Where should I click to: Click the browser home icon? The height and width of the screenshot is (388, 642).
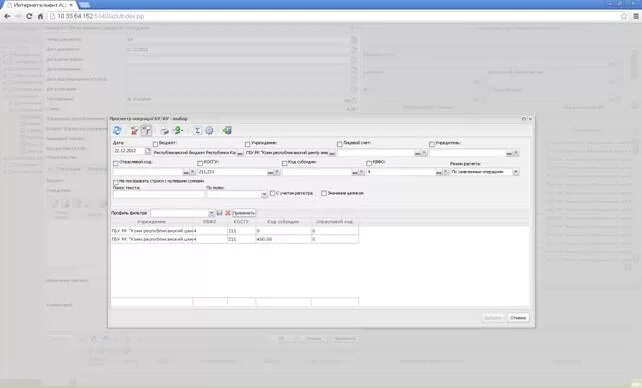(x=40, y=16)
